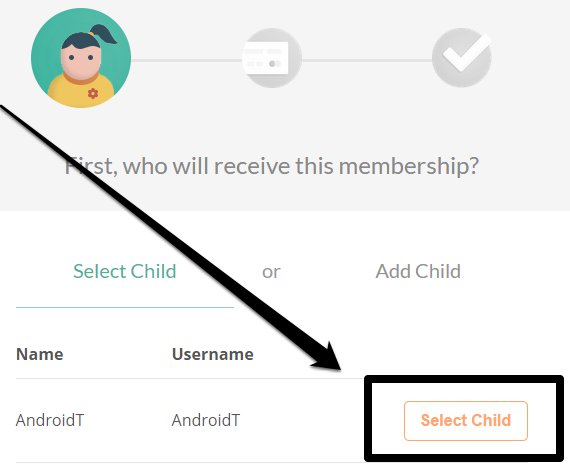Image resolution: width=570 pixels, height=472 pixels.
Task: Select the AndroidT entry under Username
Action: coord(206,420)
